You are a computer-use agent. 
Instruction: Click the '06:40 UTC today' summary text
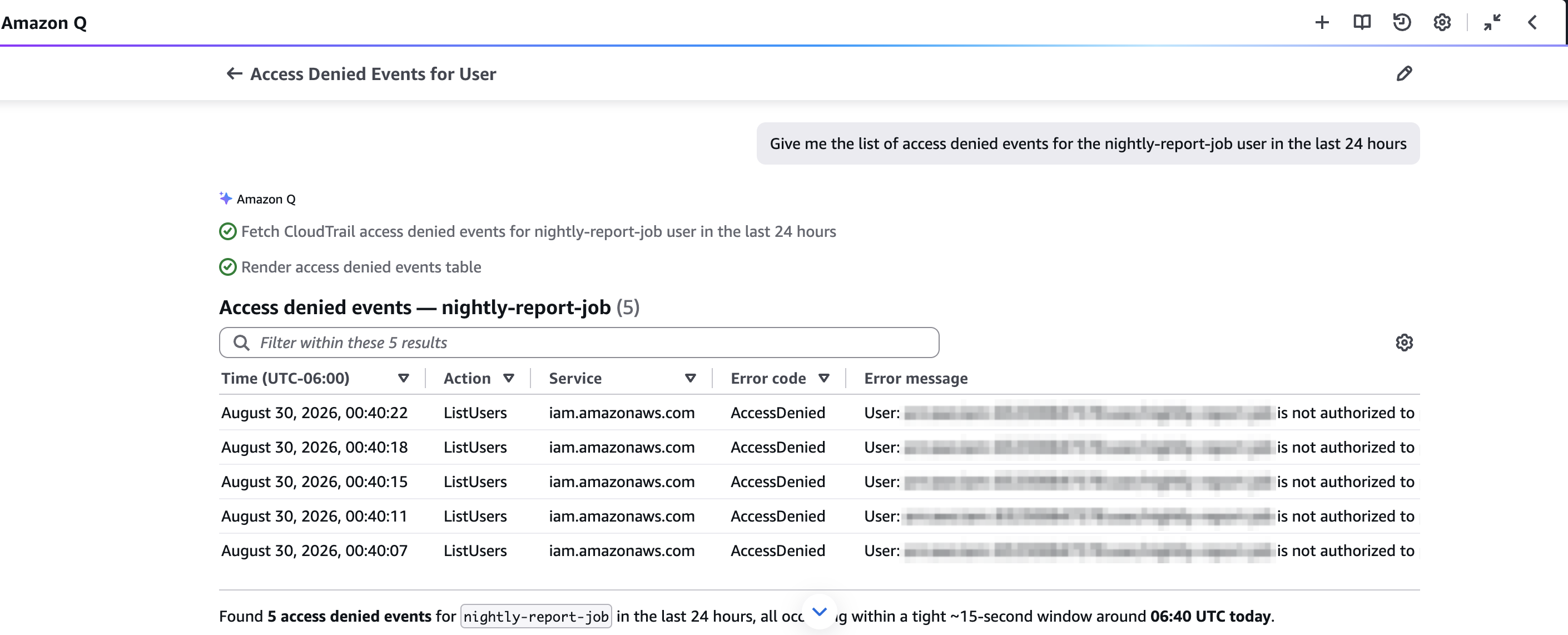pyautogui.click(x=1210, y=616)
